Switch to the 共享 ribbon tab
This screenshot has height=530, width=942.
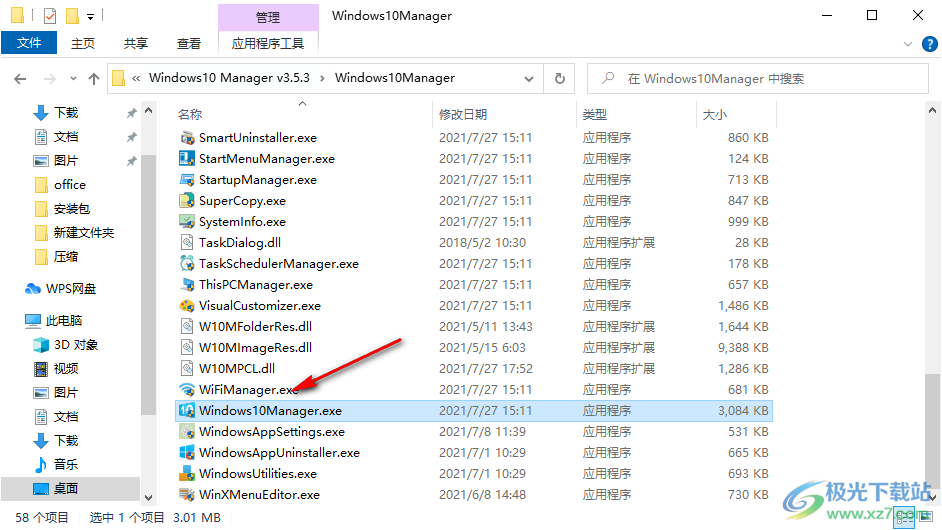click(136, 43)
